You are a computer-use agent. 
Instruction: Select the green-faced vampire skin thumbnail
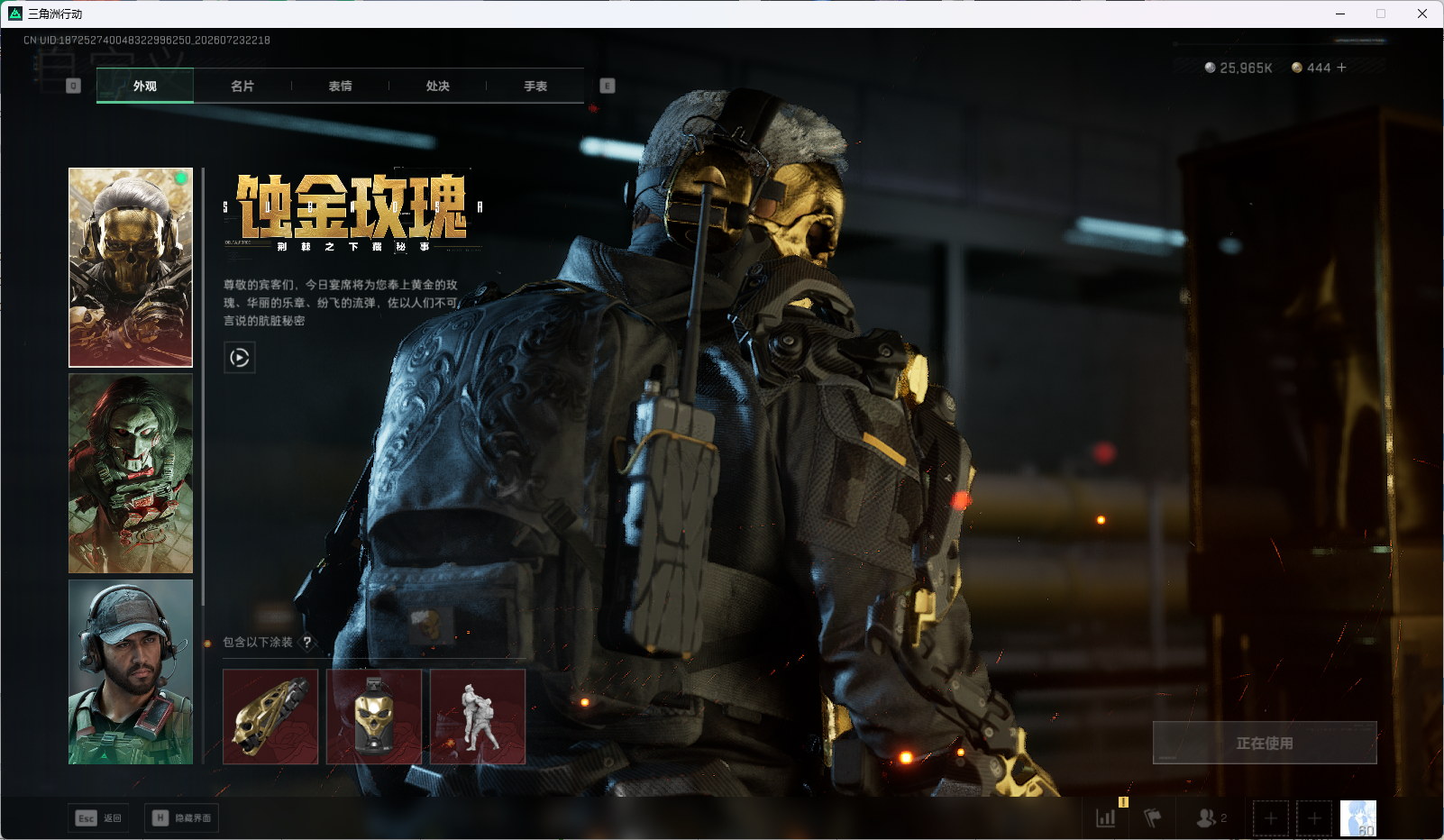tap(131, 474)
